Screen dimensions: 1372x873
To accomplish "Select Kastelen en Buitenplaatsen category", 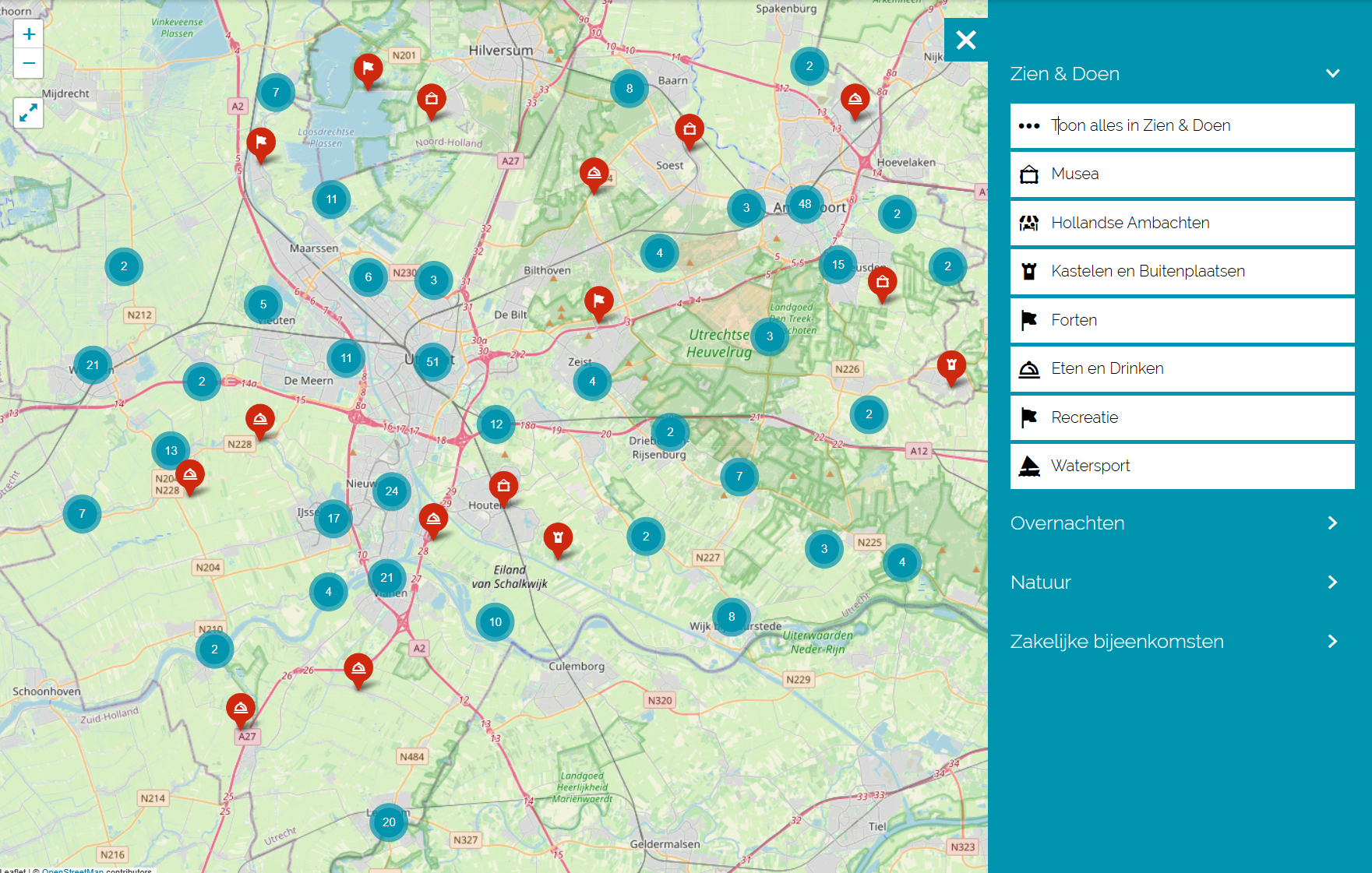I will (x=1182, y=272).
